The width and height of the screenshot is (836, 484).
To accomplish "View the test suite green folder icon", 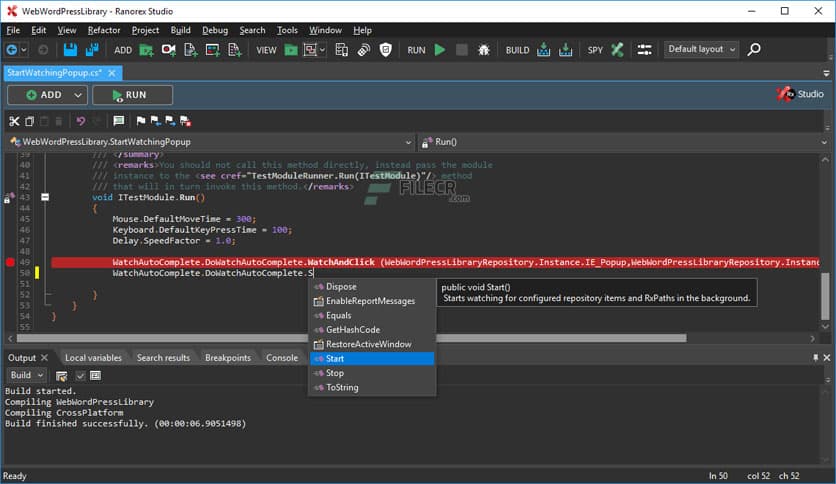I will pyautogui.click(x=291, y=50).
